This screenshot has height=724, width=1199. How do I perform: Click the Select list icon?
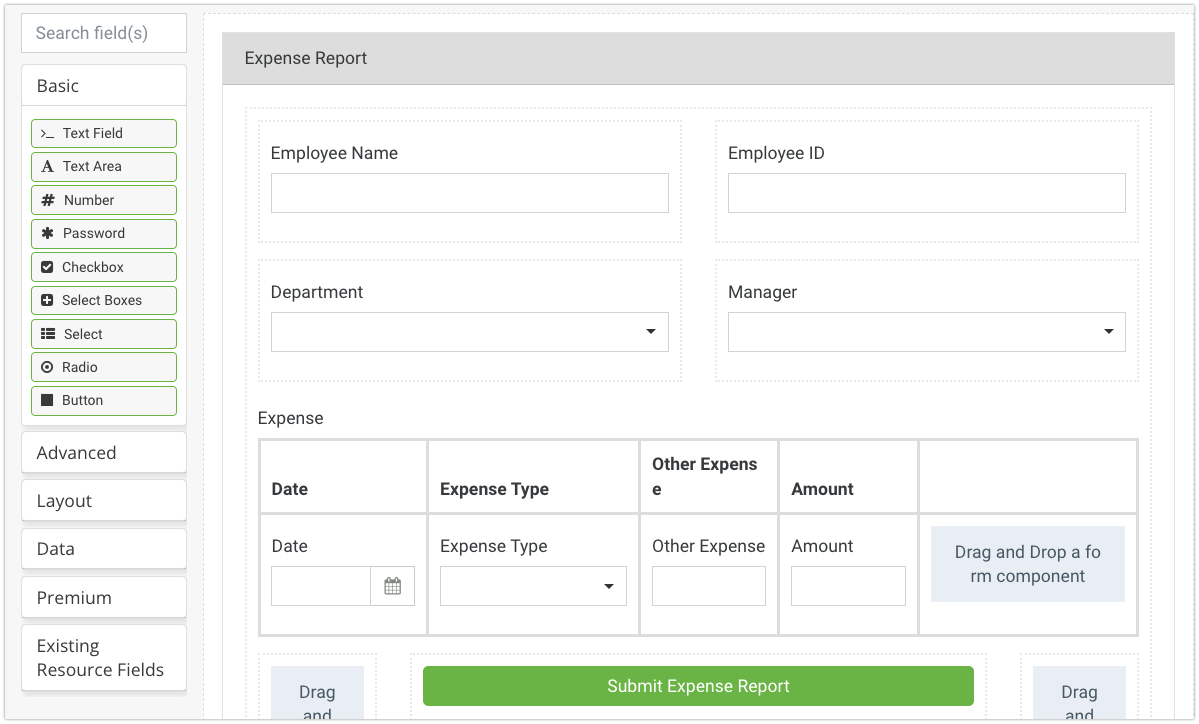pos(48,334)
